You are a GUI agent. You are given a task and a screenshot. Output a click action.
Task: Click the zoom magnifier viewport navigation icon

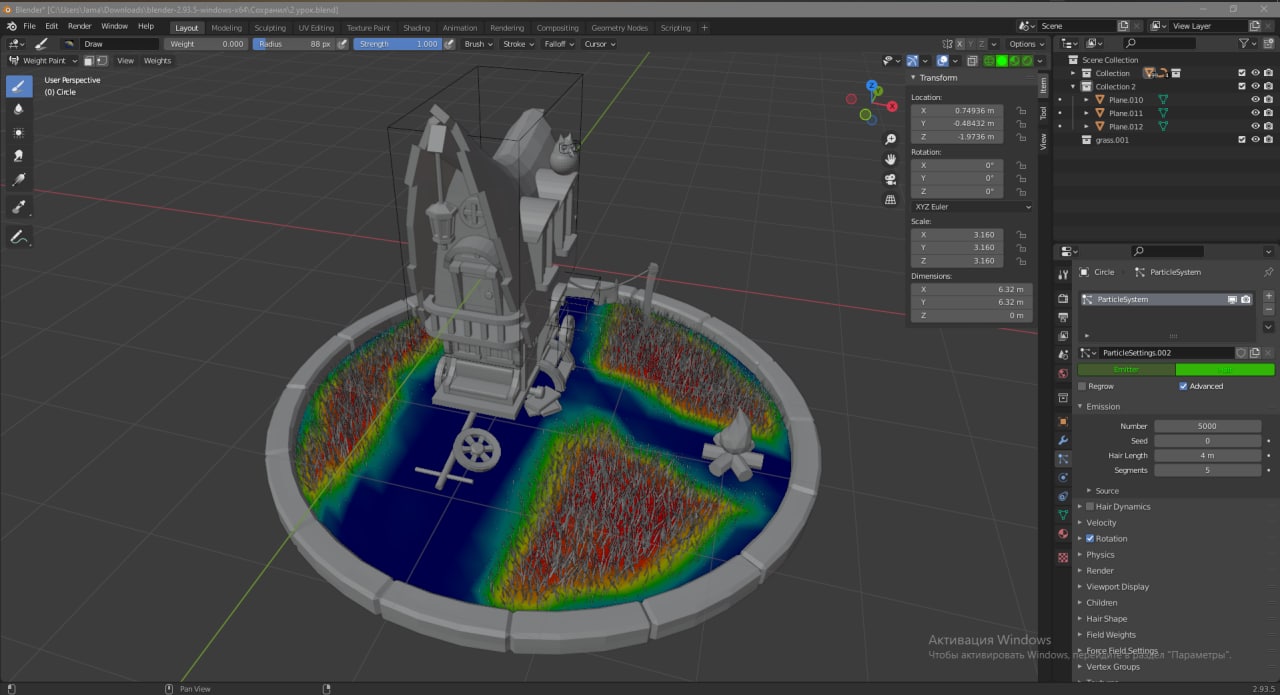point(890,139)
